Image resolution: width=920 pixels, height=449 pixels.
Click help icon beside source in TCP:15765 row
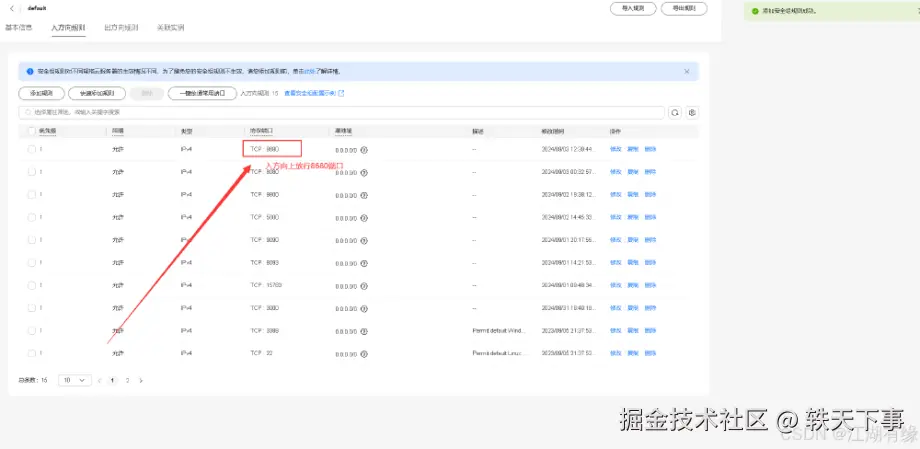pos(364,286)
